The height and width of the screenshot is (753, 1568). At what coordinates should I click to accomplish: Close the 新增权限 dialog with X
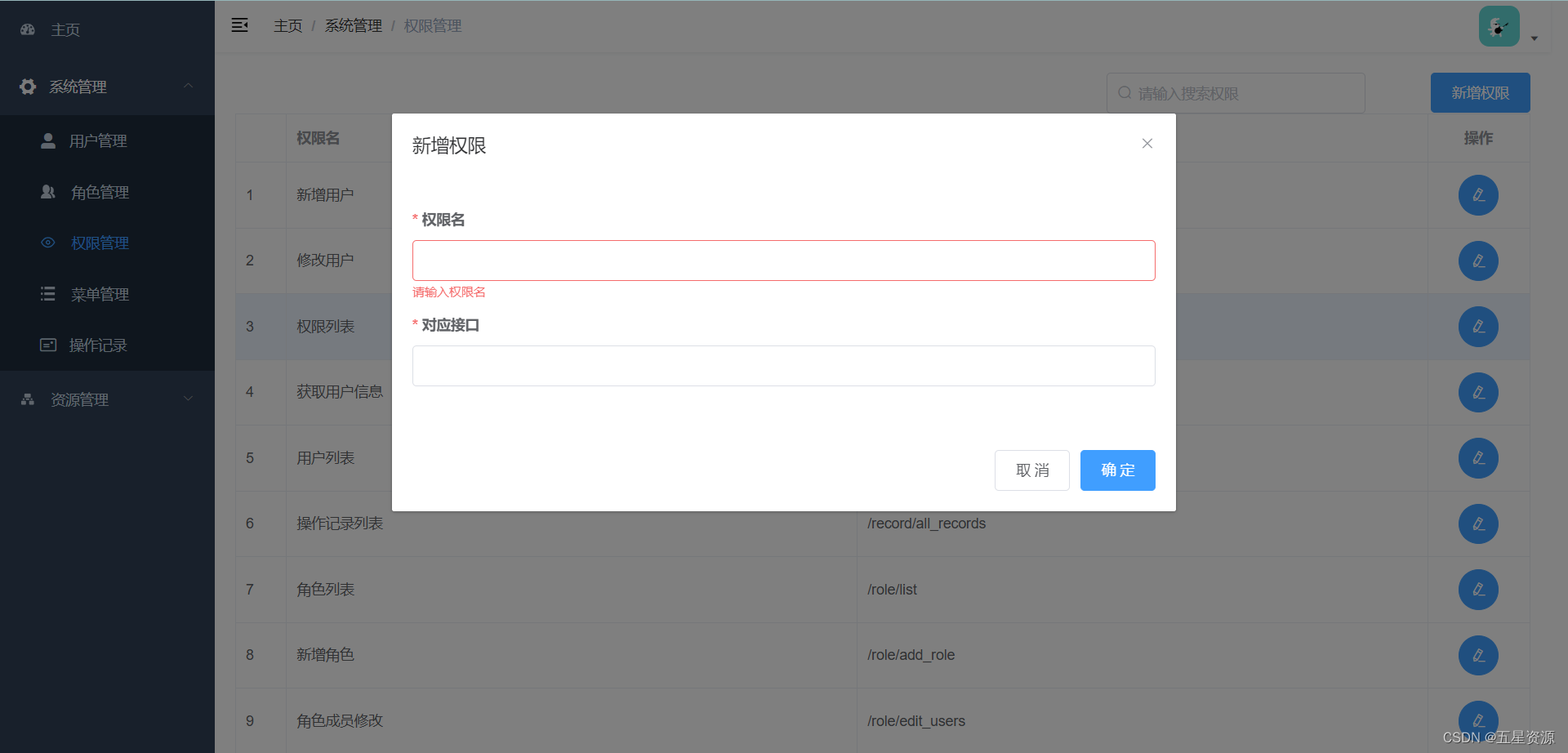pyautogui.click(x=1147, y=143)
